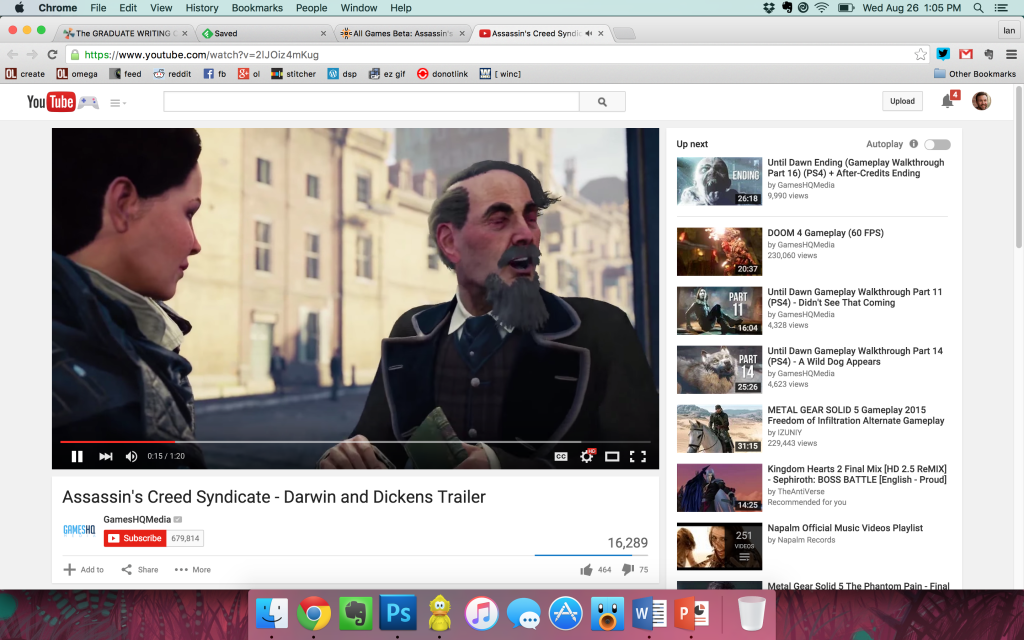Viewport: 1024px width, 640px height.
Task: Open Finder from dock
Action: 272,614
